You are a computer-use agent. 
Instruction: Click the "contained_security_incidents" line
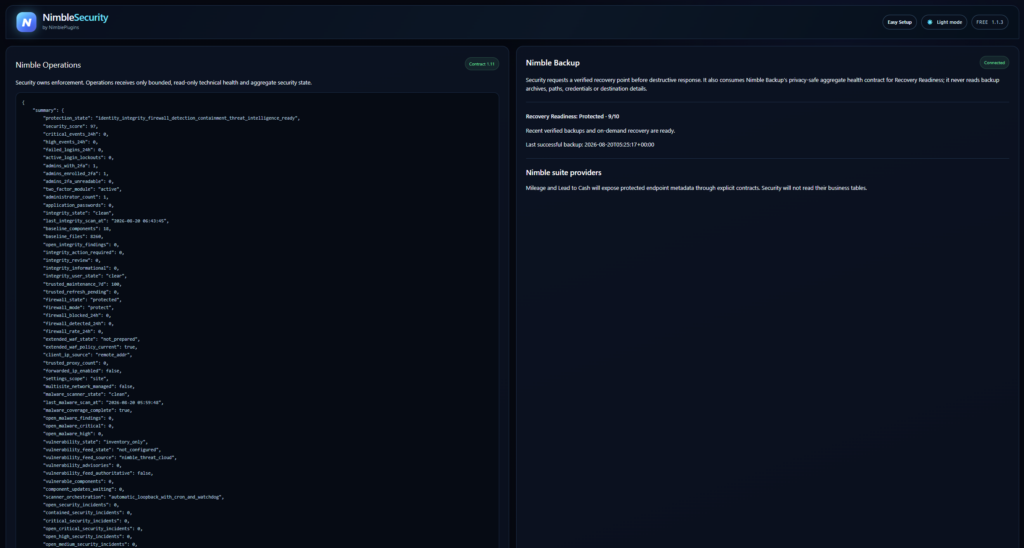[88, 513]
